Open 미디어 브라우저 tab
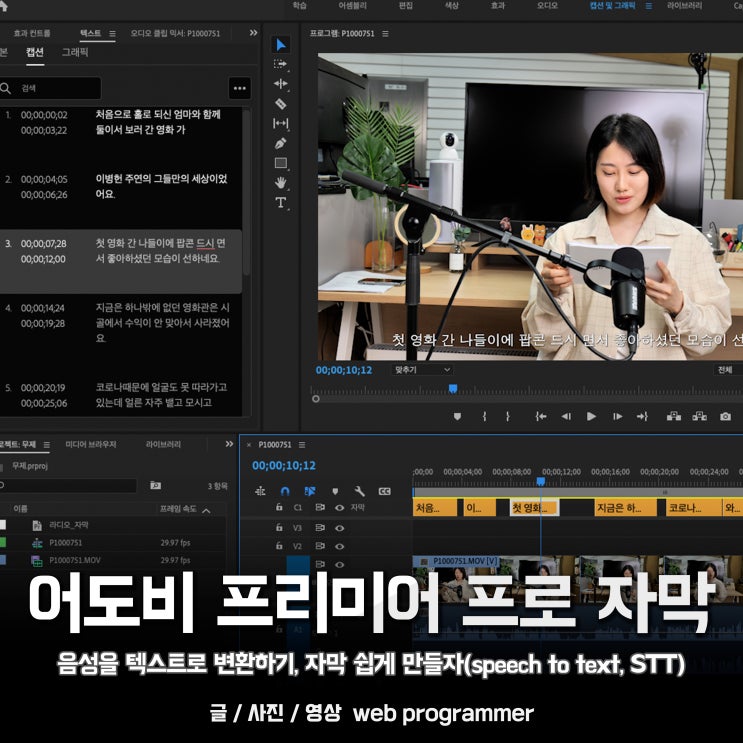The width and height of the screenshot is (743, 743). point(91,444)
